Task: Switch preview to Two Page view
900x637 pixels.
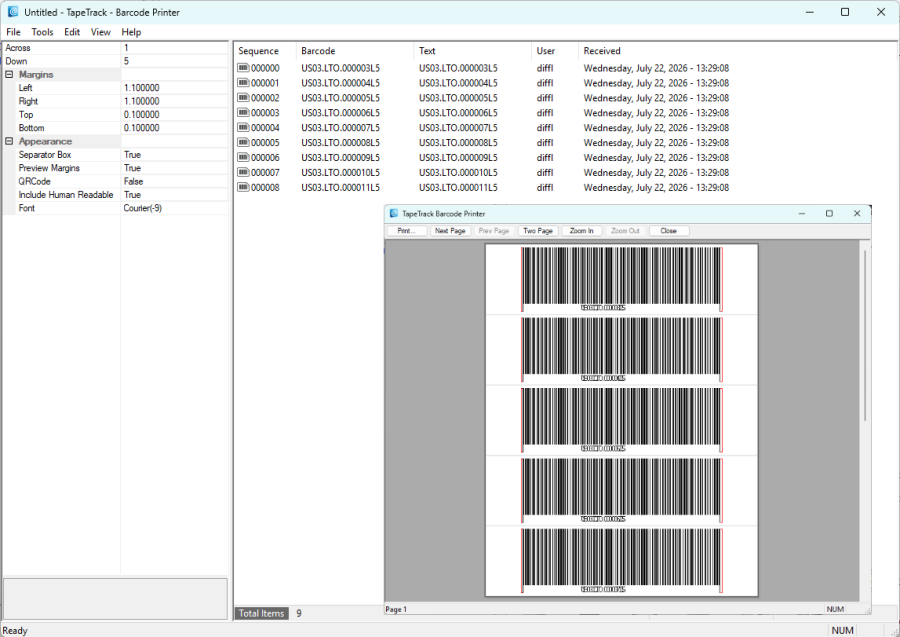Action: coord(538,231)
